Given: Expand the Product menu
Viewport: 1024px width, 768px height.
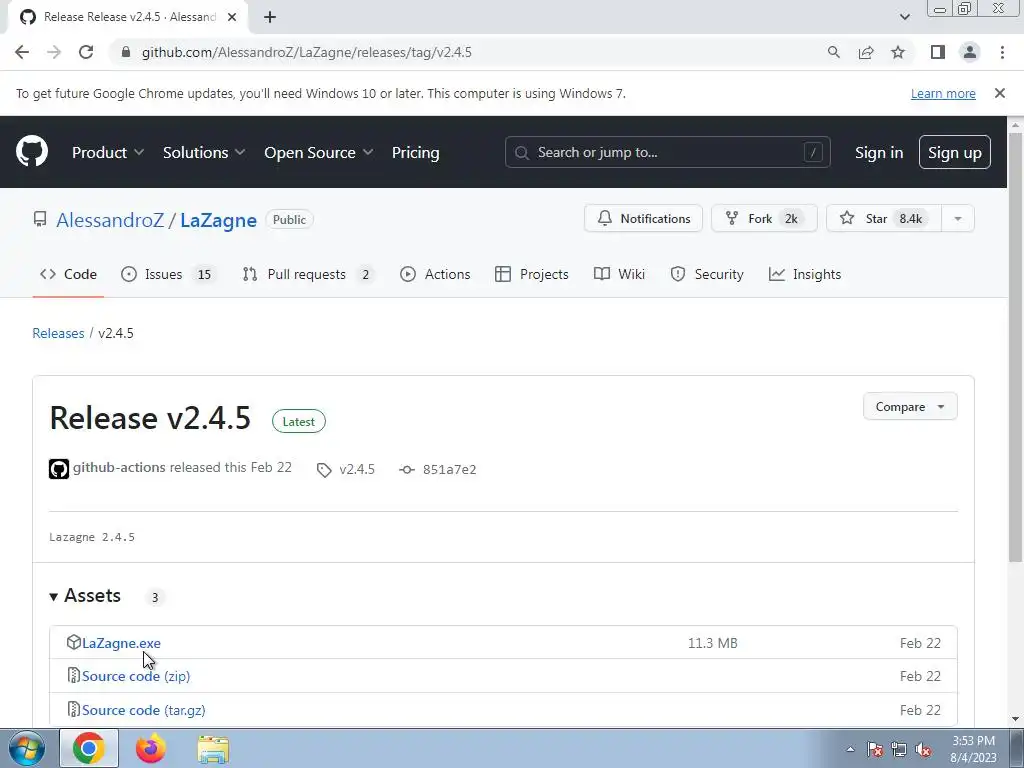Looking at the screenshot, I should pos(108,152).
